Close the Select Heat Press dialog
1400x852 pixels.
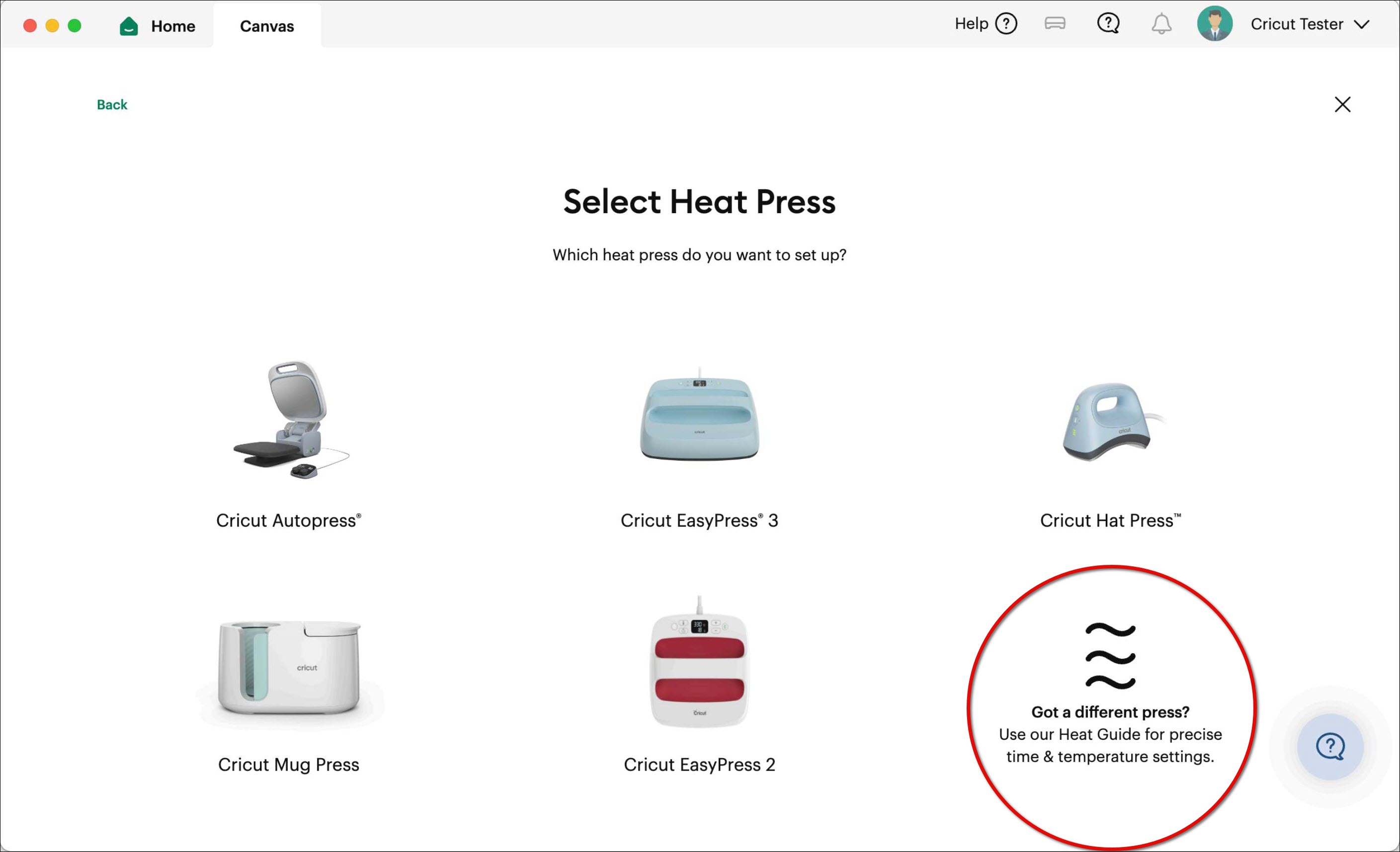pos(1342,104)
